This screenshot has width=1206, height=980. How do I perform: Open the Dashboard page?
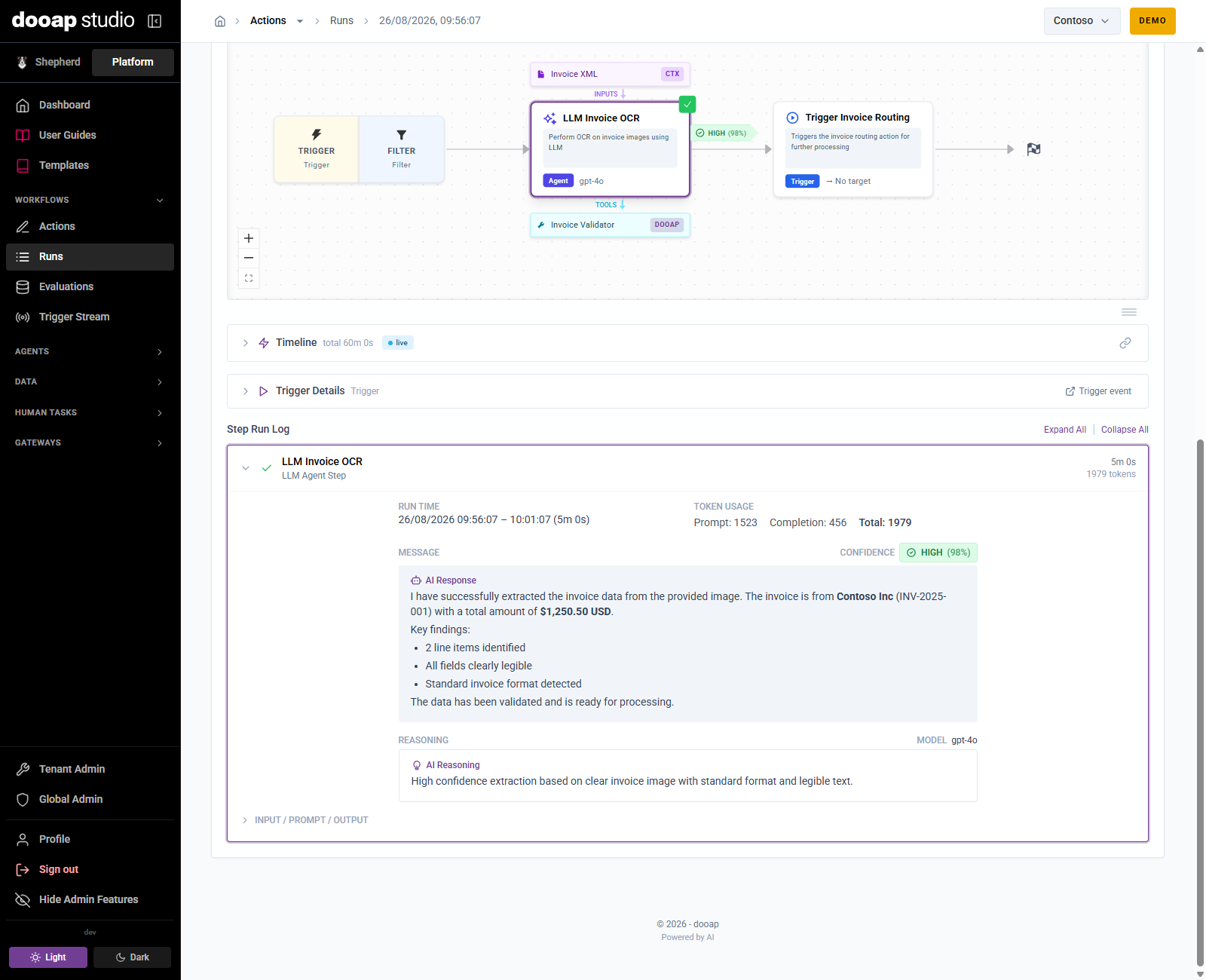[x=90, y=105]
